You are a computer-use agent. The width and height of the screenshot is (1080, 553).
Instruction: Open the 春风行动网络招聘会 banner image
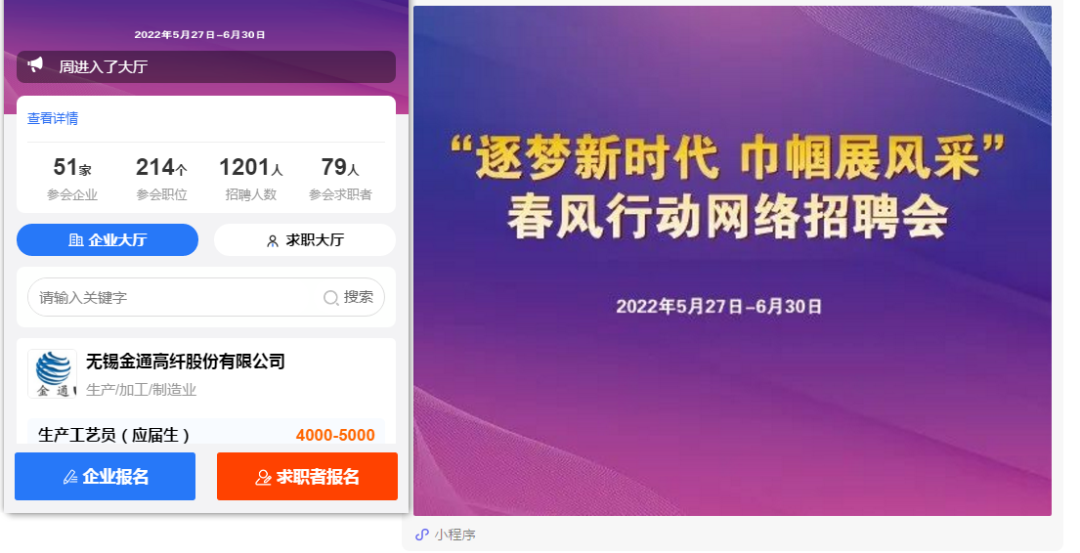732,261
